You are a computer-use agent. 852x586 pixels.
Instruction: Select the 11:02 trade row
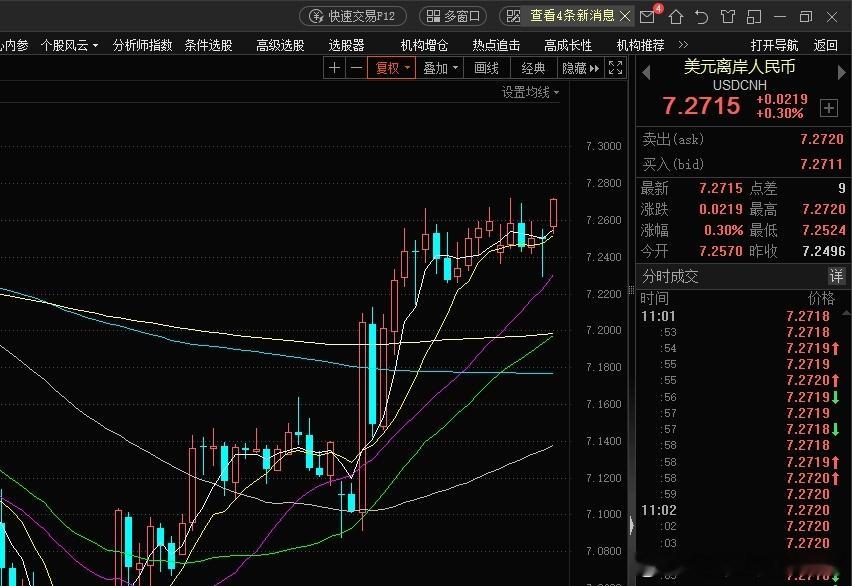[x=740, y=510]
